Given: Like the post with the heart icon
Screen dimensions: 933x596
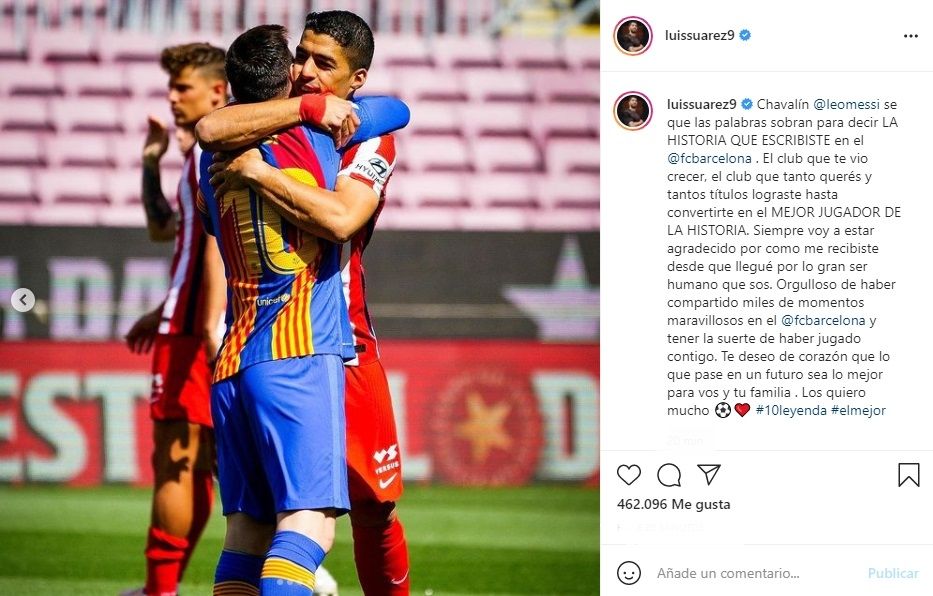Looking at the screenshot, I should tap(628, 475).
